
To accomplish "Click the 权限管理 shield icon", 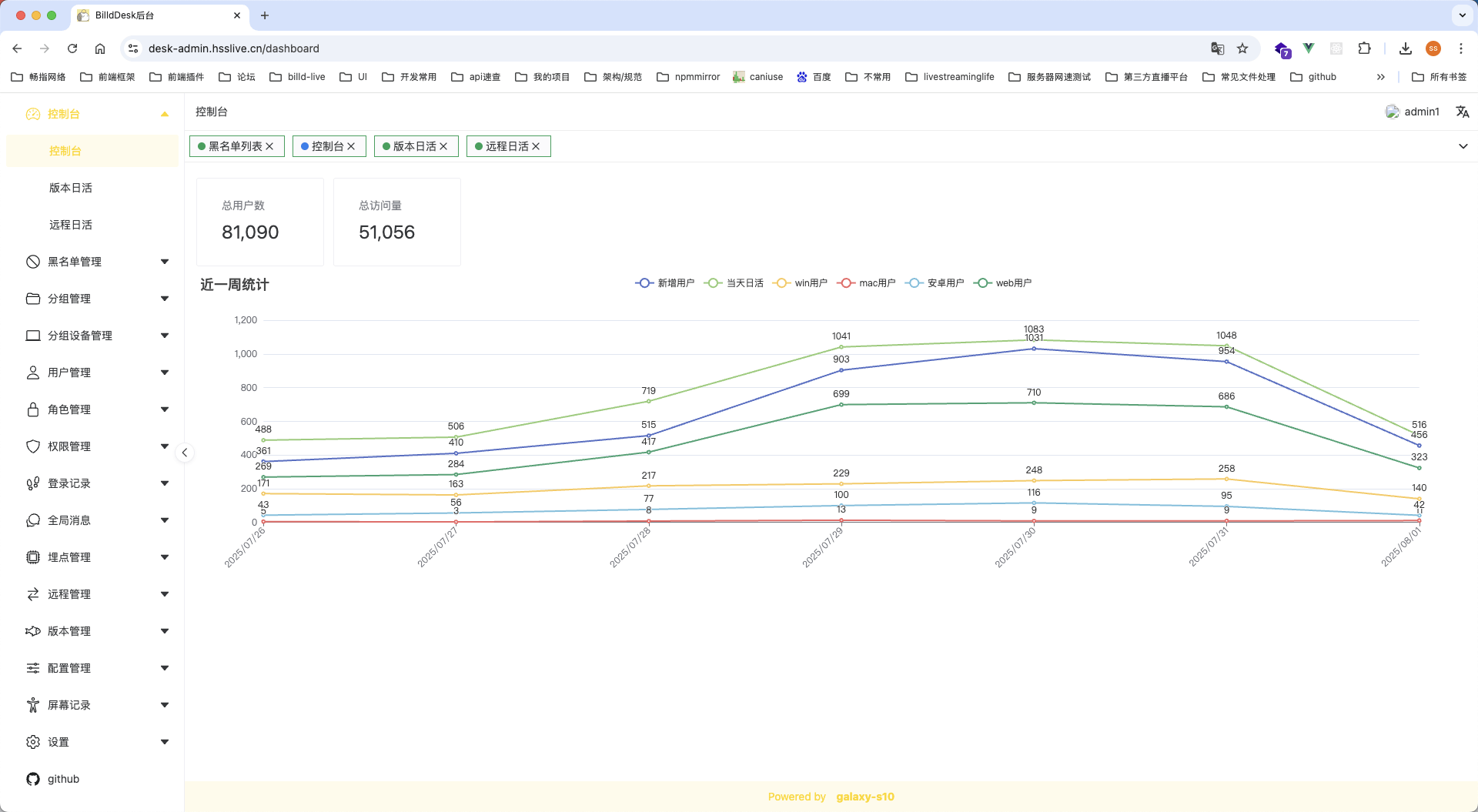I will [33, 446].
